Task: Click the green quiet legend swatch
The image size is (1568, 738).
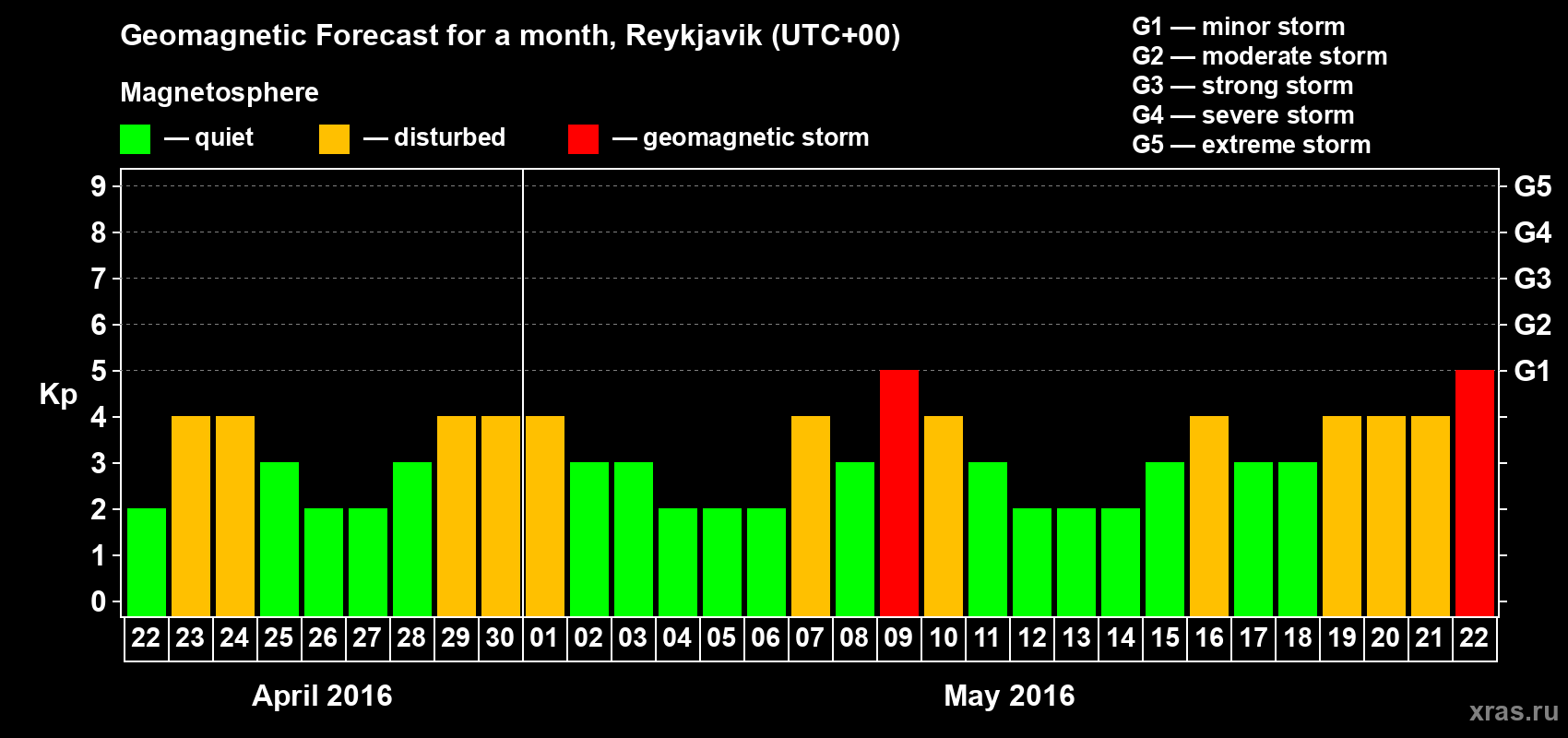Action: [x=136, y=139]
